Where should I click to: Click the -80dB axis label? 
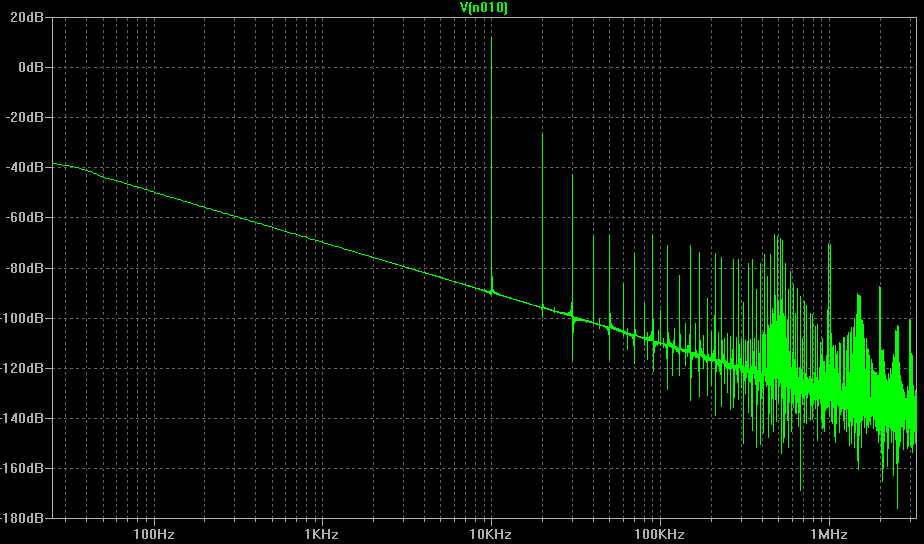tap(24, 268)
